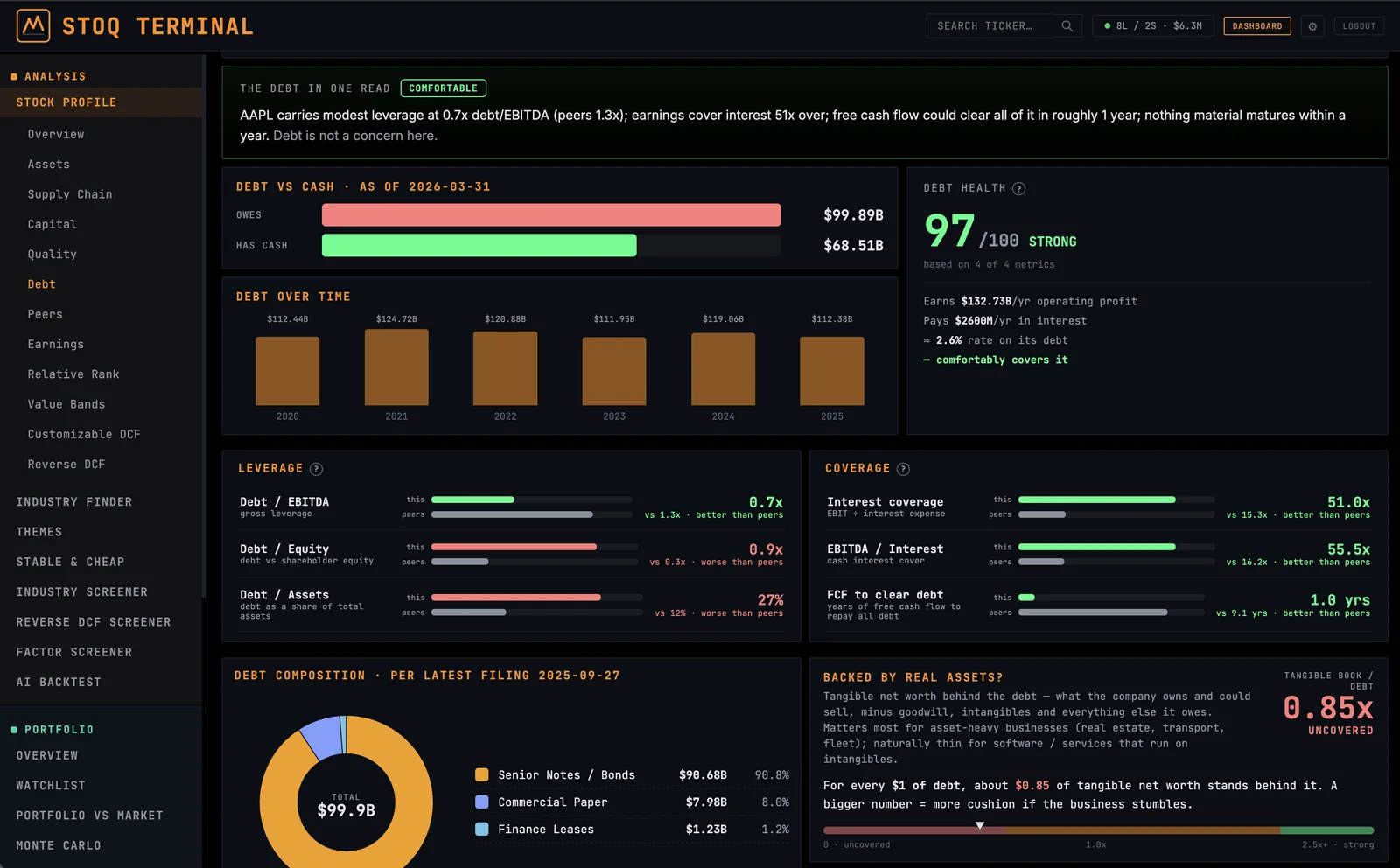Open Monte Carlo in the sidebar
Image resolution: width=1400 pixels, height=868 pixels.
[x=59, y=845]
